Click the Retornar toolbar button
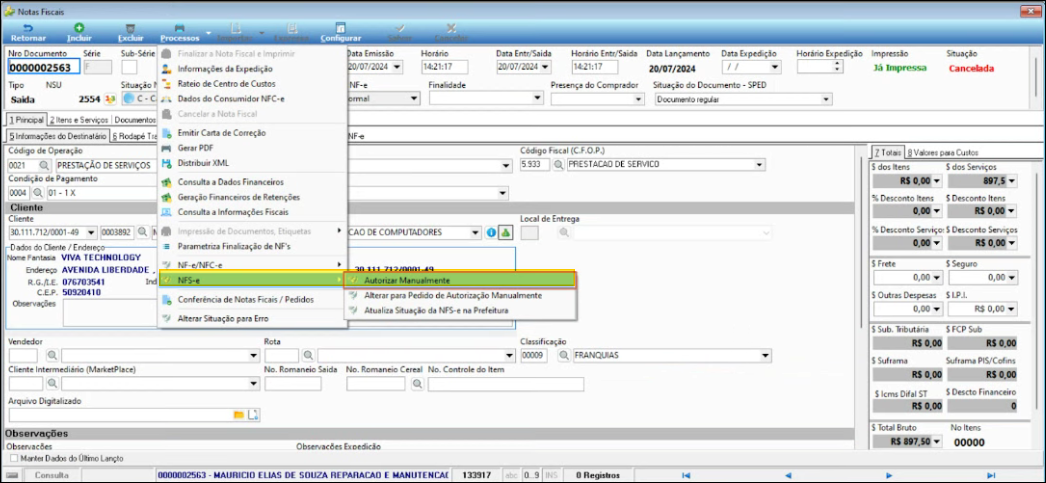Image resolution: width=1046 pixels, height=483 pixels. pos(28,33)
